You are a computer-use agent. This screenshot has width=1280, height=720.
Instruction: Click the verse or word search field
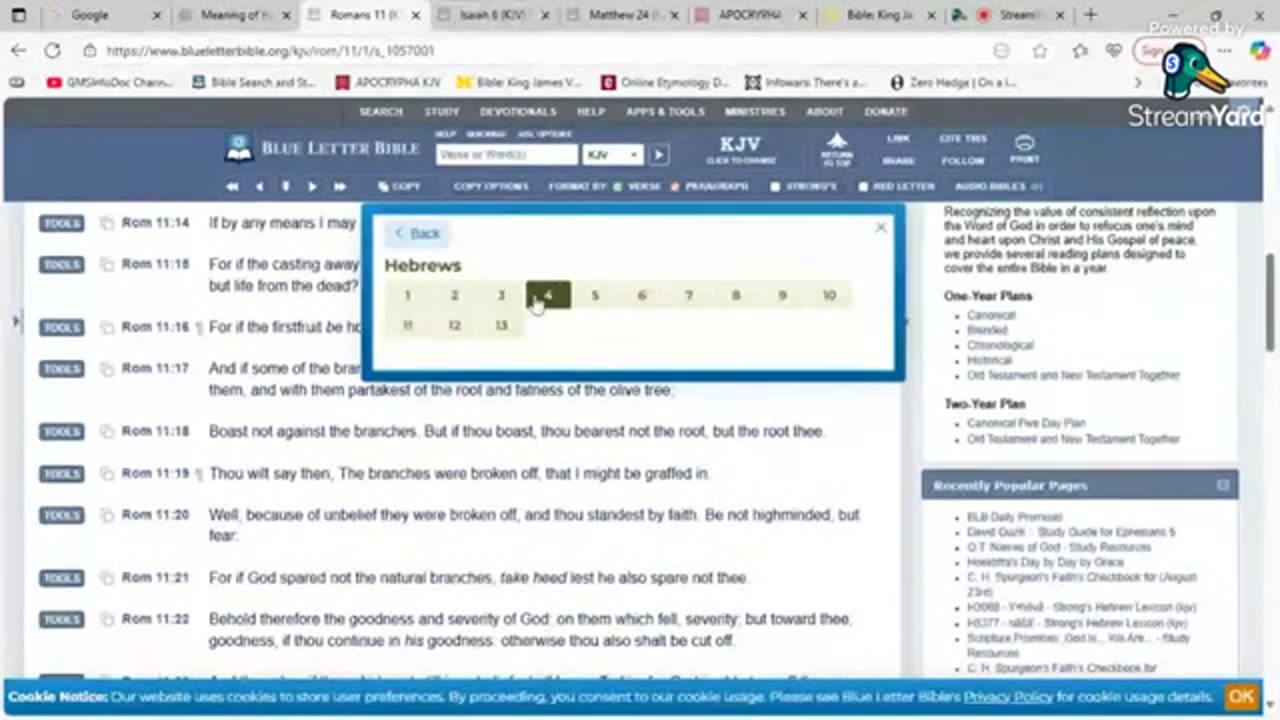click(507, 155)
